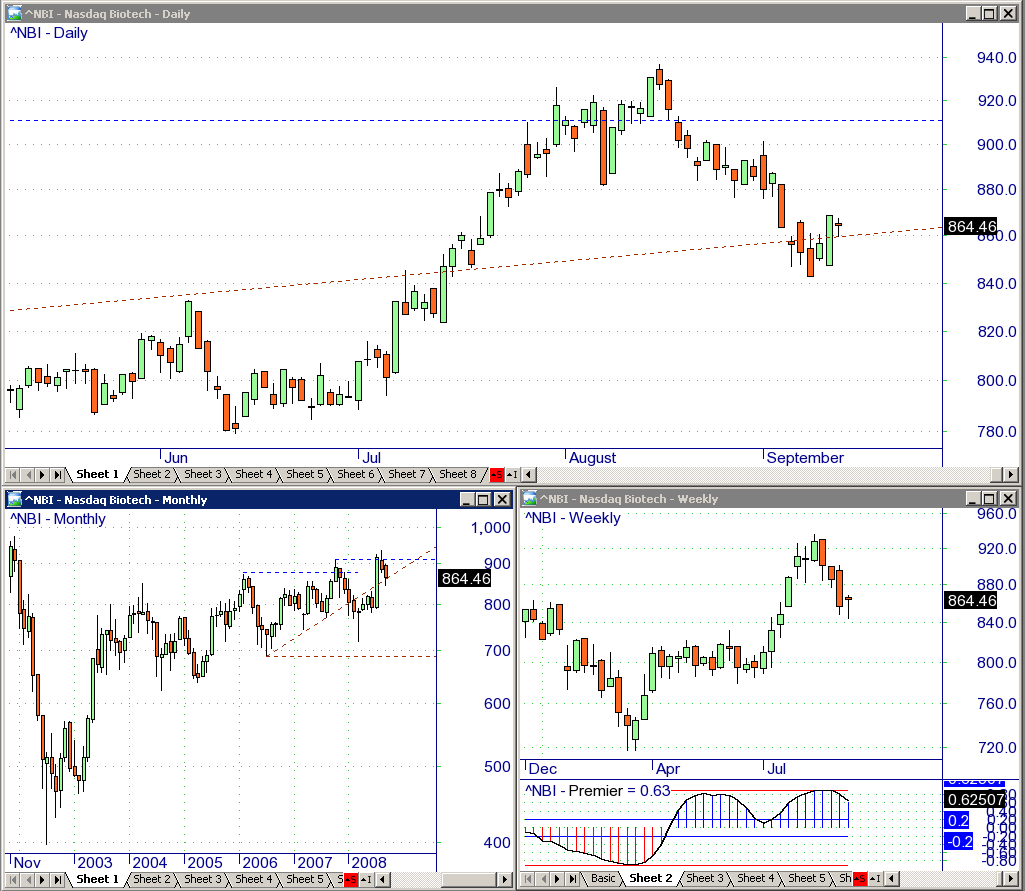Switch to Sheet 3 in Monthly window
The height and width of the screenshot is (891, 1025).
[203, 880]
